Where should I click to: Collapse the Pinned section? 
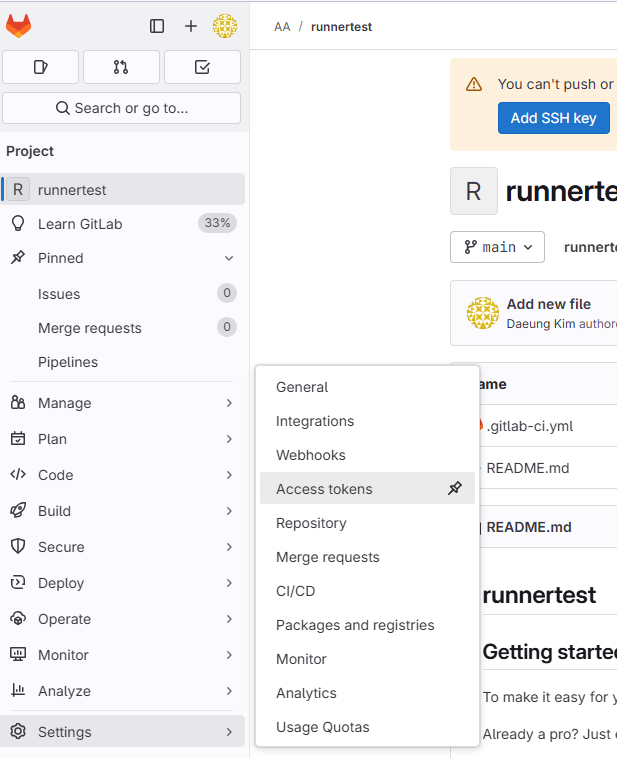coord(229,258)
